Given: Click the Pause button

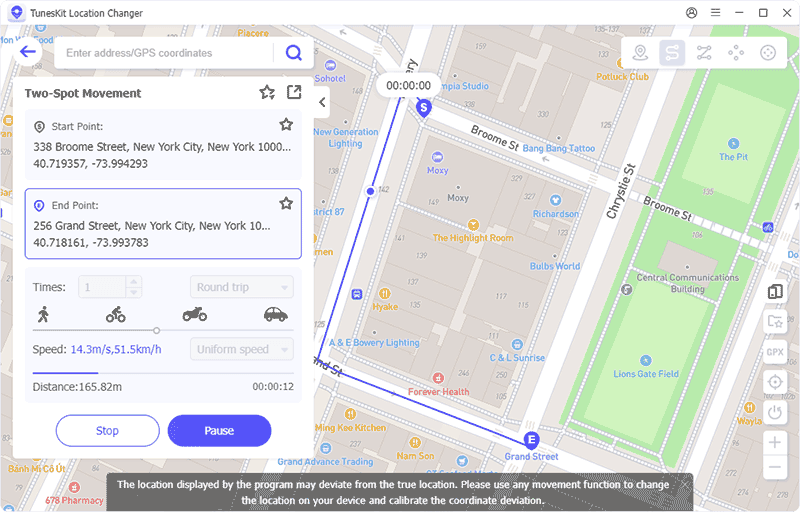Looking at the screenshot, I should 219,430.
